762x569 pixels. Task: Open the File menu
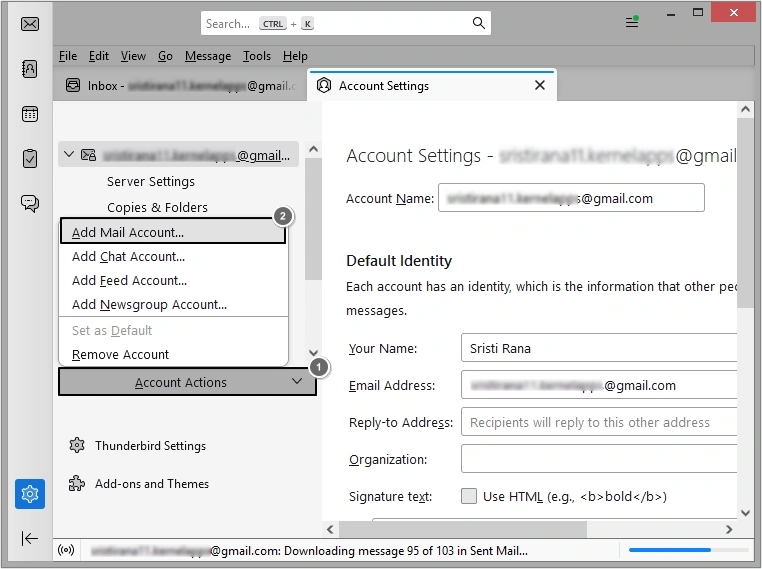[68, 56]
